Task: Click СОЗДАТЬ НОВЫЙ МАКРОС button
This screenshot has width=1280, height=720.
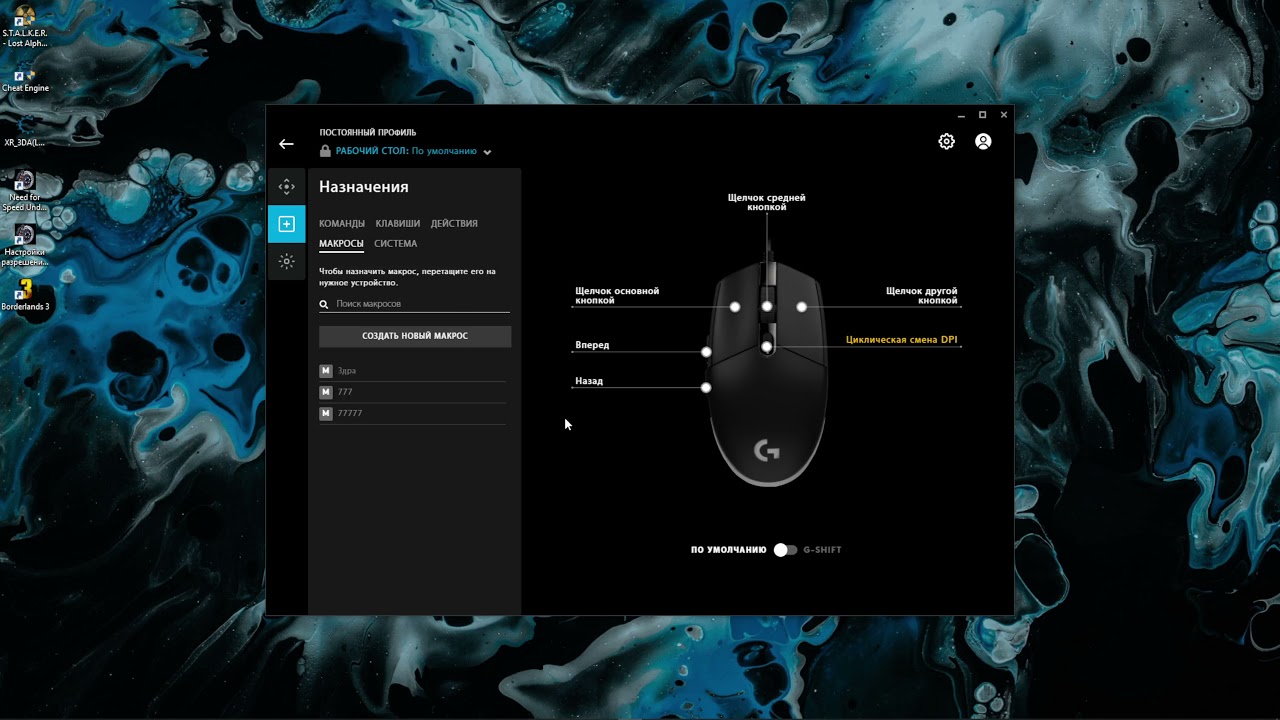Action: coord(415,336)
